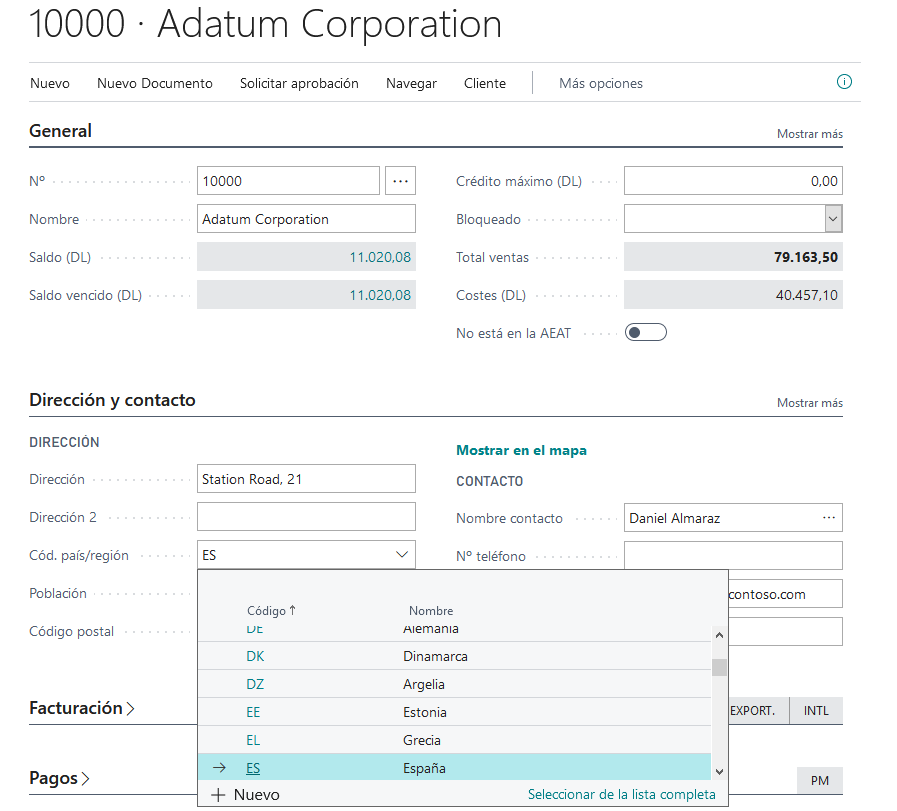Click España name in highlighted row

point(424,768)
